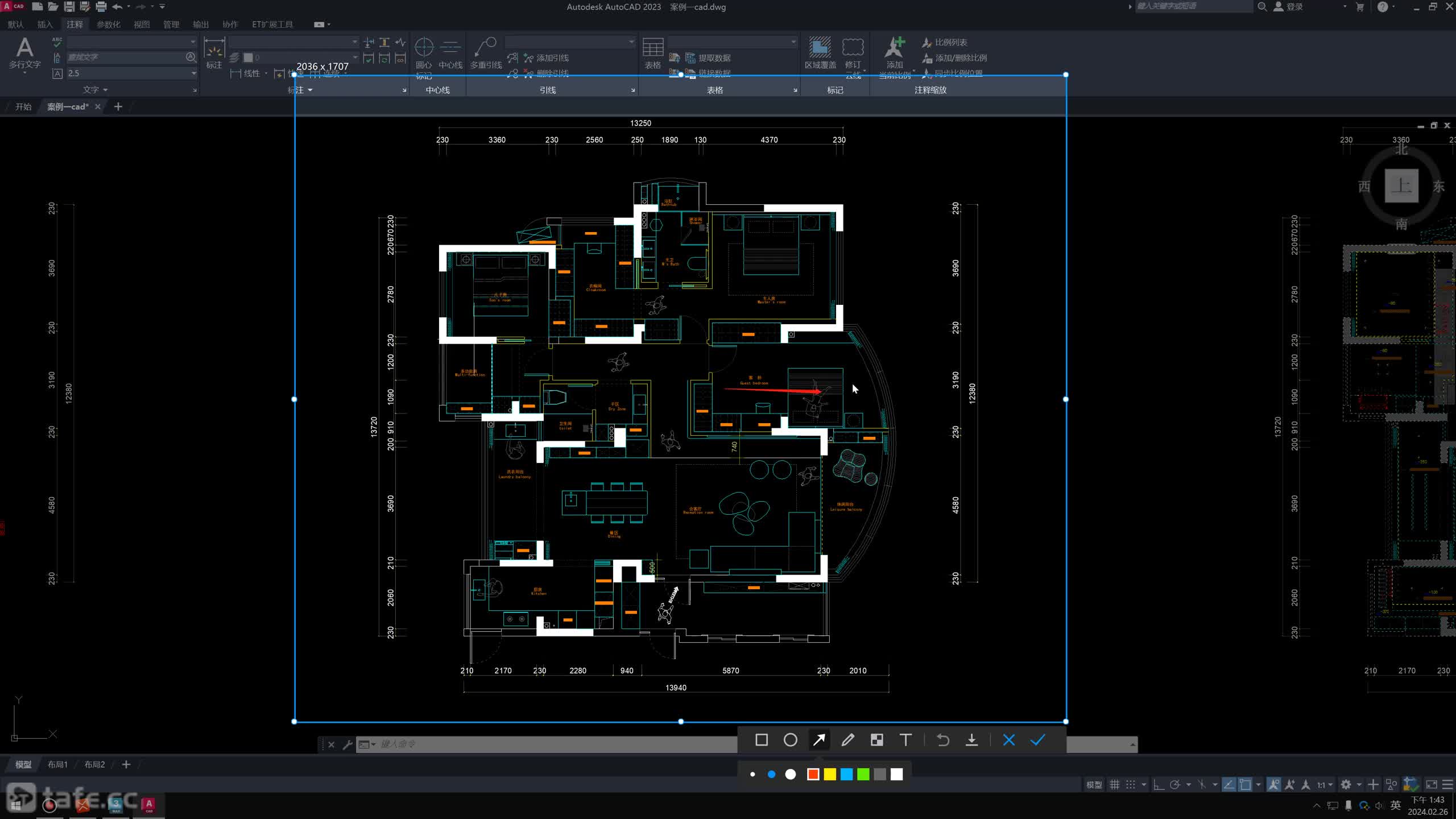1456x819 pixels.
Task: Toggle the drawing grid display in status bar
Action: [1115, 785]
